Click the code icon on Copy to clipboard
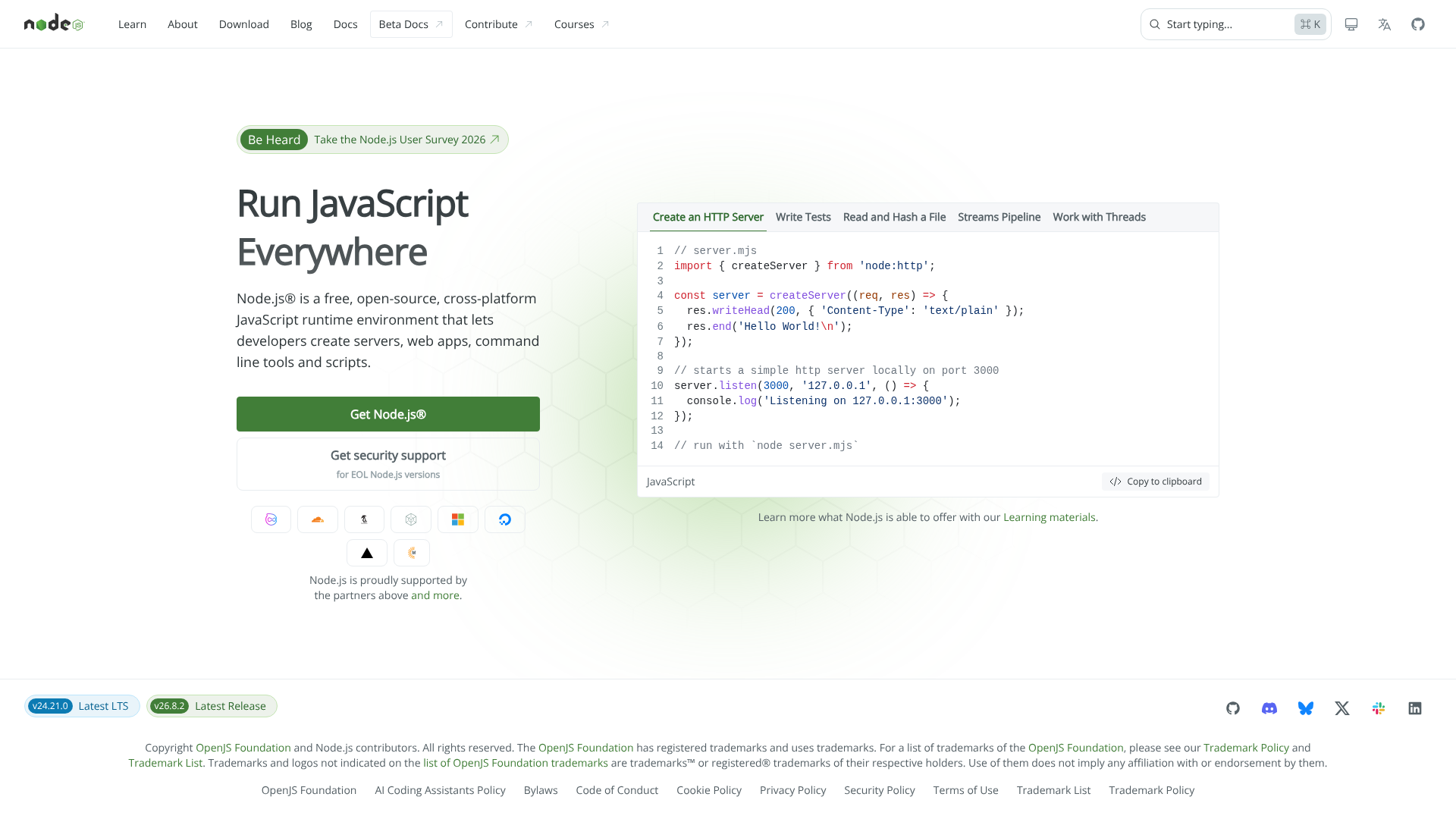Screen dimensions: 1456x819 point(1116,482)
